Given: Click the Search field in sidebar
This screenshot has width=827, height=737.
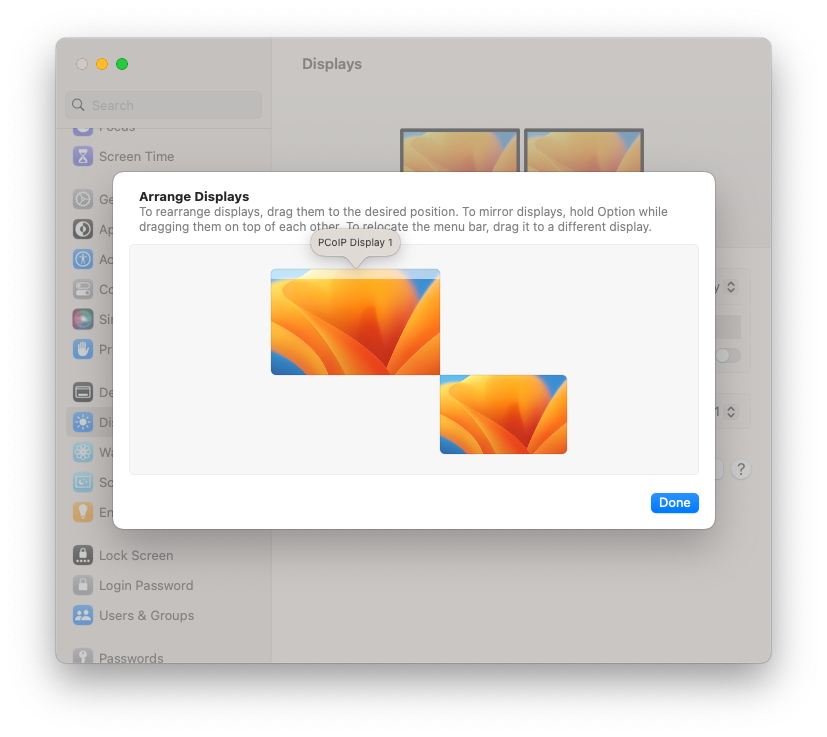Looking at the screenshot, I should (164, 105).
